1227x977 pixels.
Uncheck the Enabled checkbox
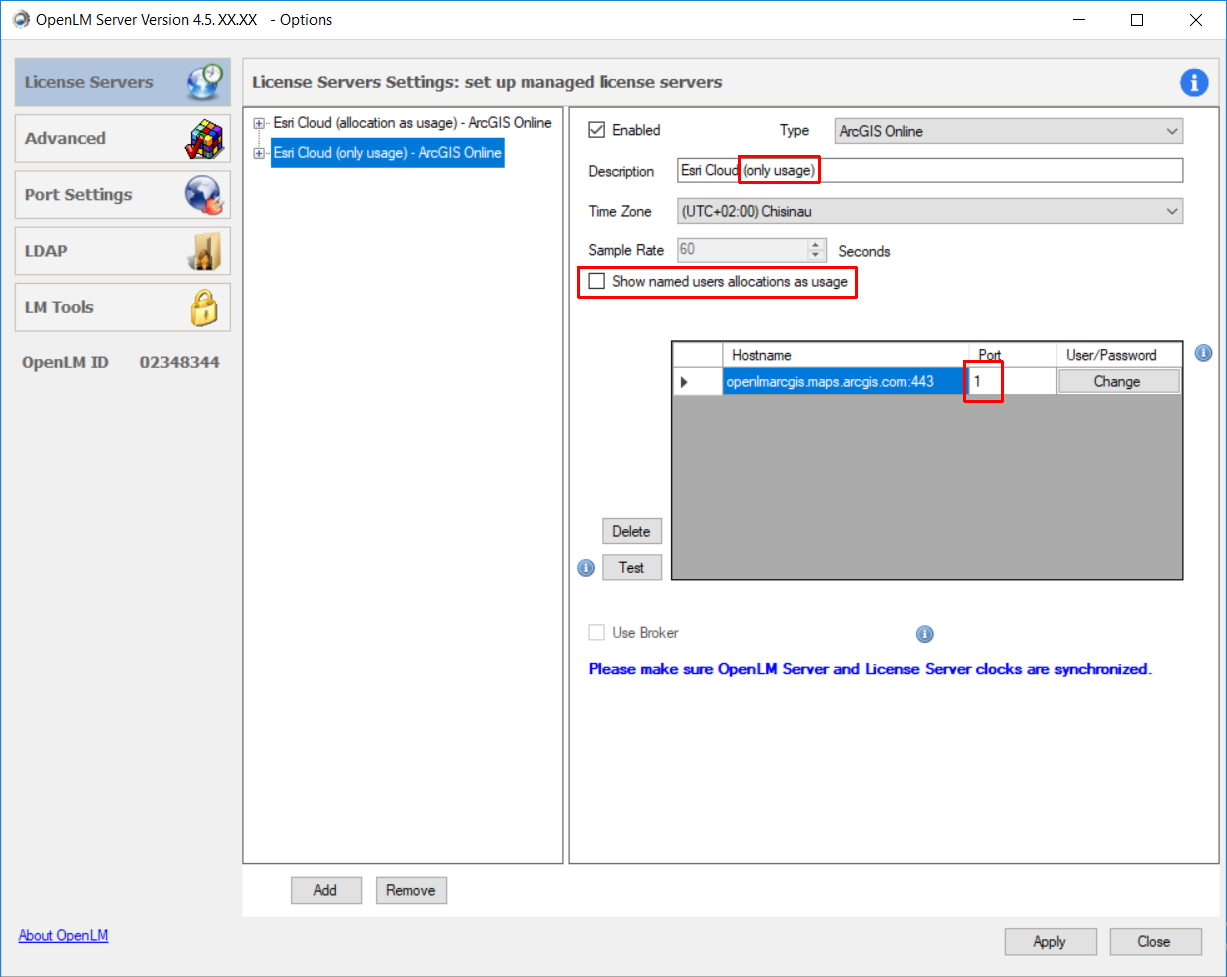click(x=597, y=130)
